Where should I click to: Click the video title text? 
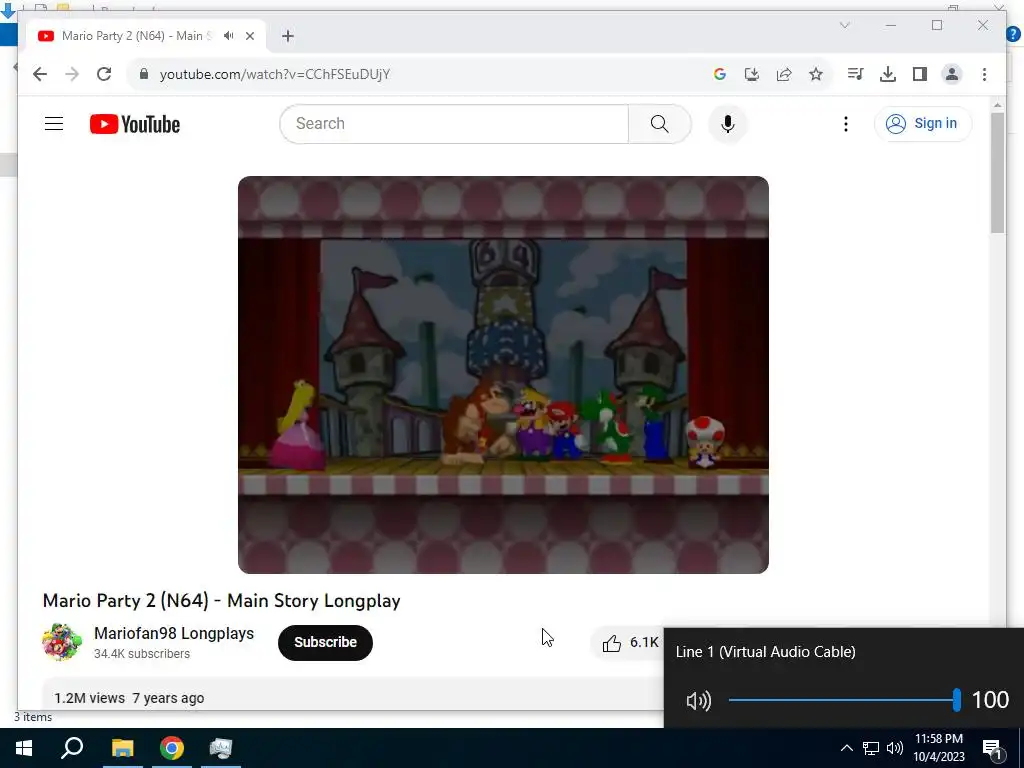221,601
